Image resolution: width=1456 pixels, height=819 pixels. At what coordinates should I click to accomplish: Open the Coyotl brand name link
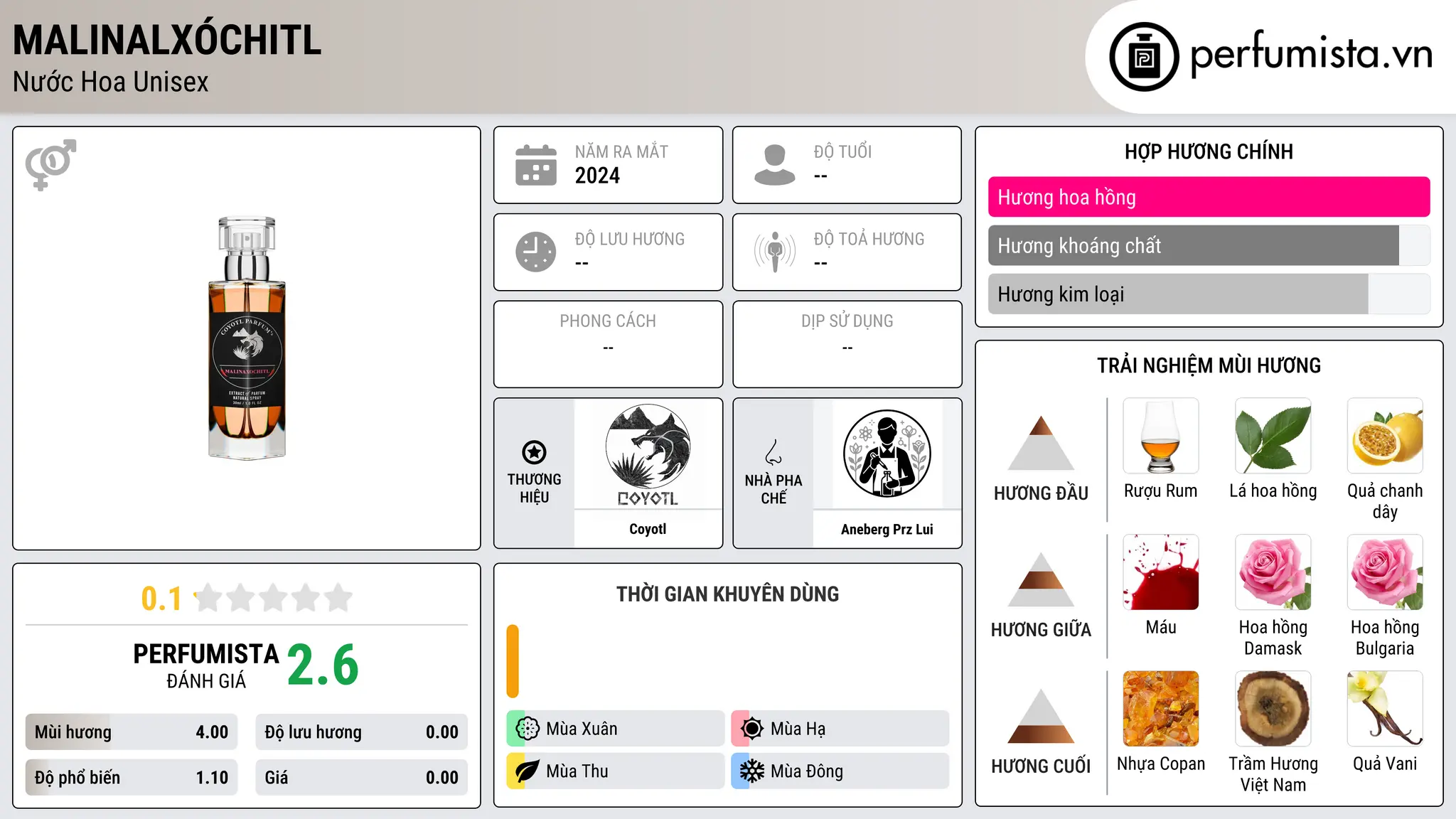[x=648, y=529]
